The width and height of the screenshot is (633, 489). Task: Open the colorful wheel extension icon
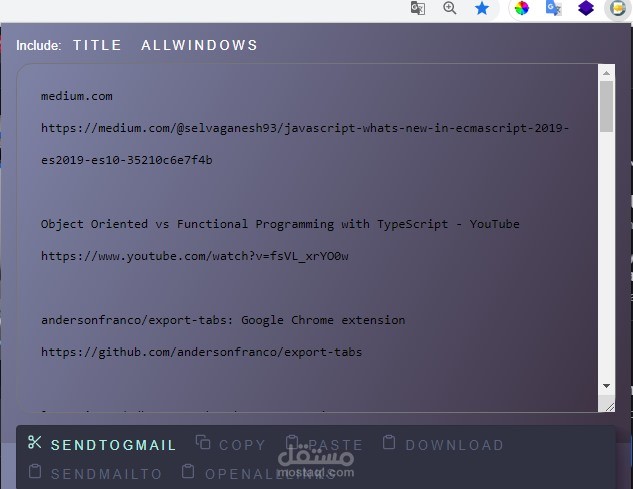point(522,8)
